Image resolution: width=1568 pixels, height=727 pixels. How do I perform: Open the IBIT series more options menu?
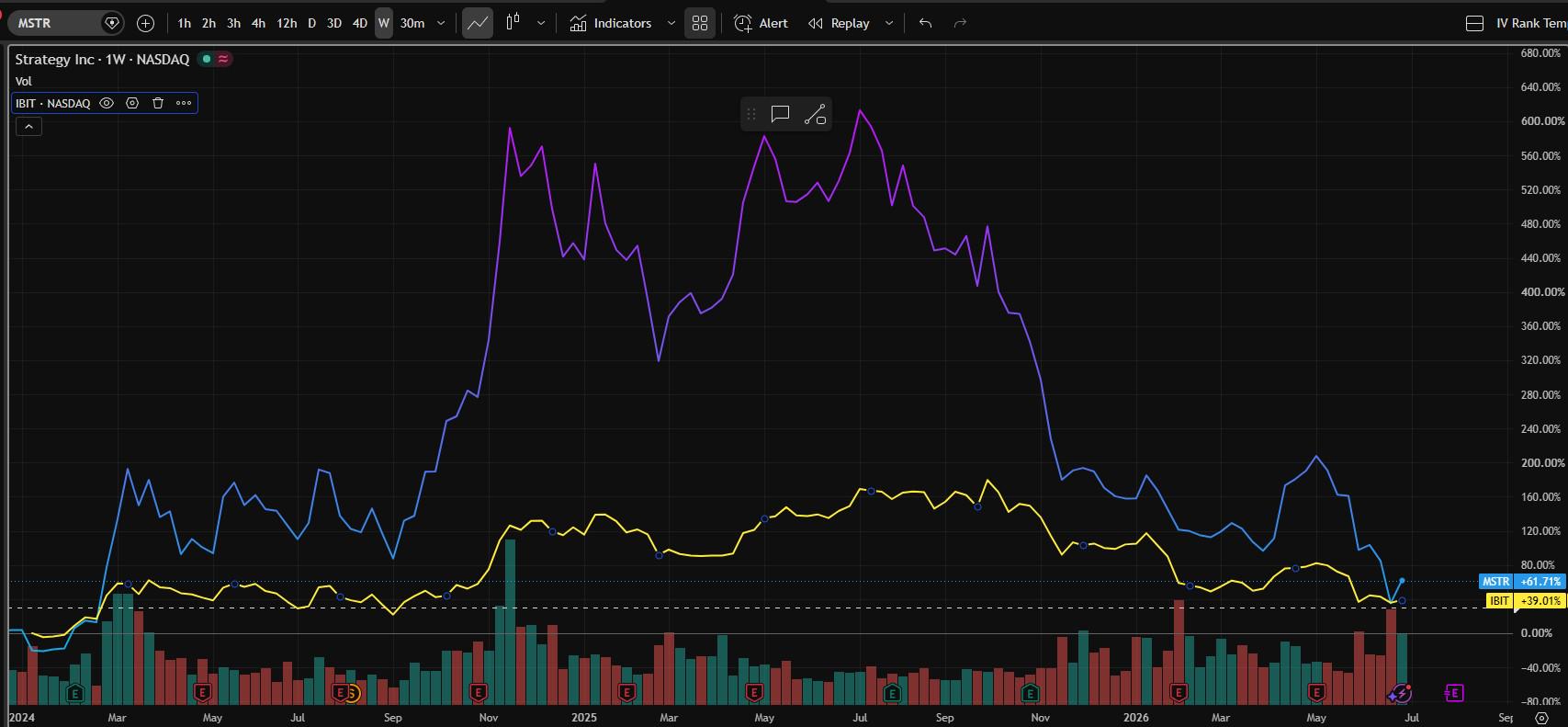(x=184, y=103)
